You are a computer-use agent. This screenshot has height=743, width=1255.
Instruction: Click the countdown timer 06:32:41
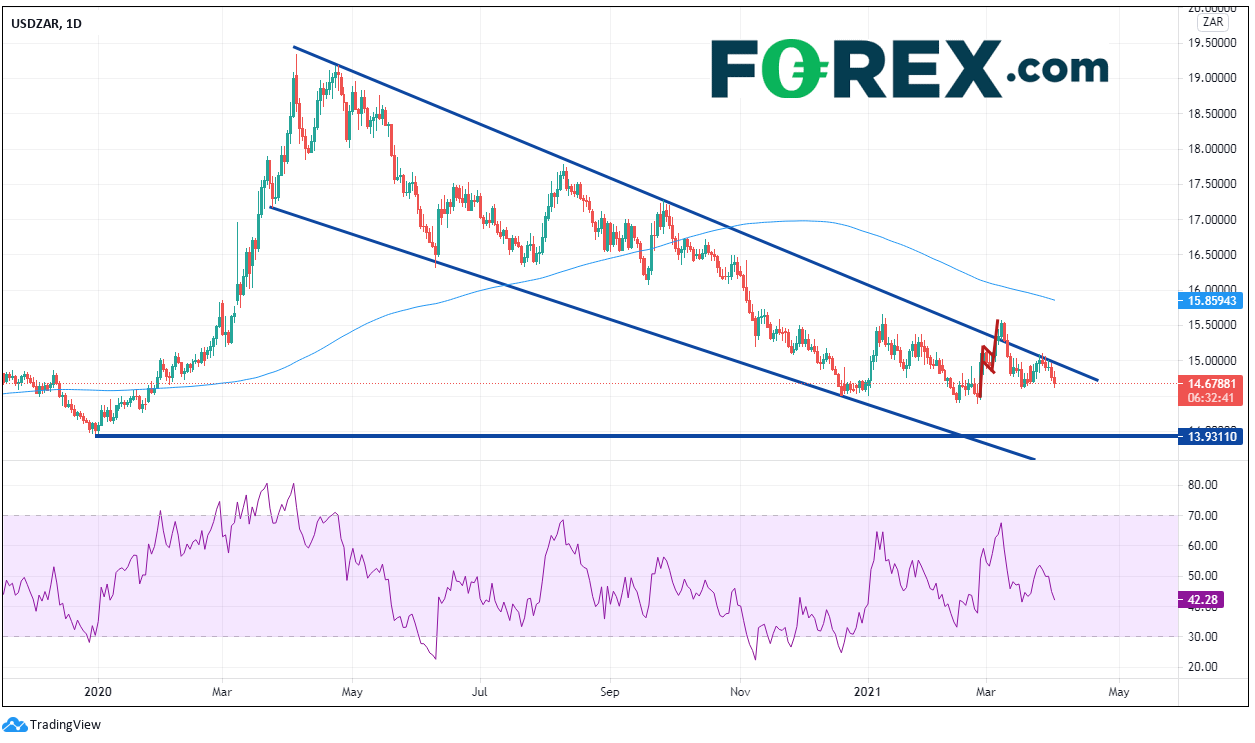1213,396
